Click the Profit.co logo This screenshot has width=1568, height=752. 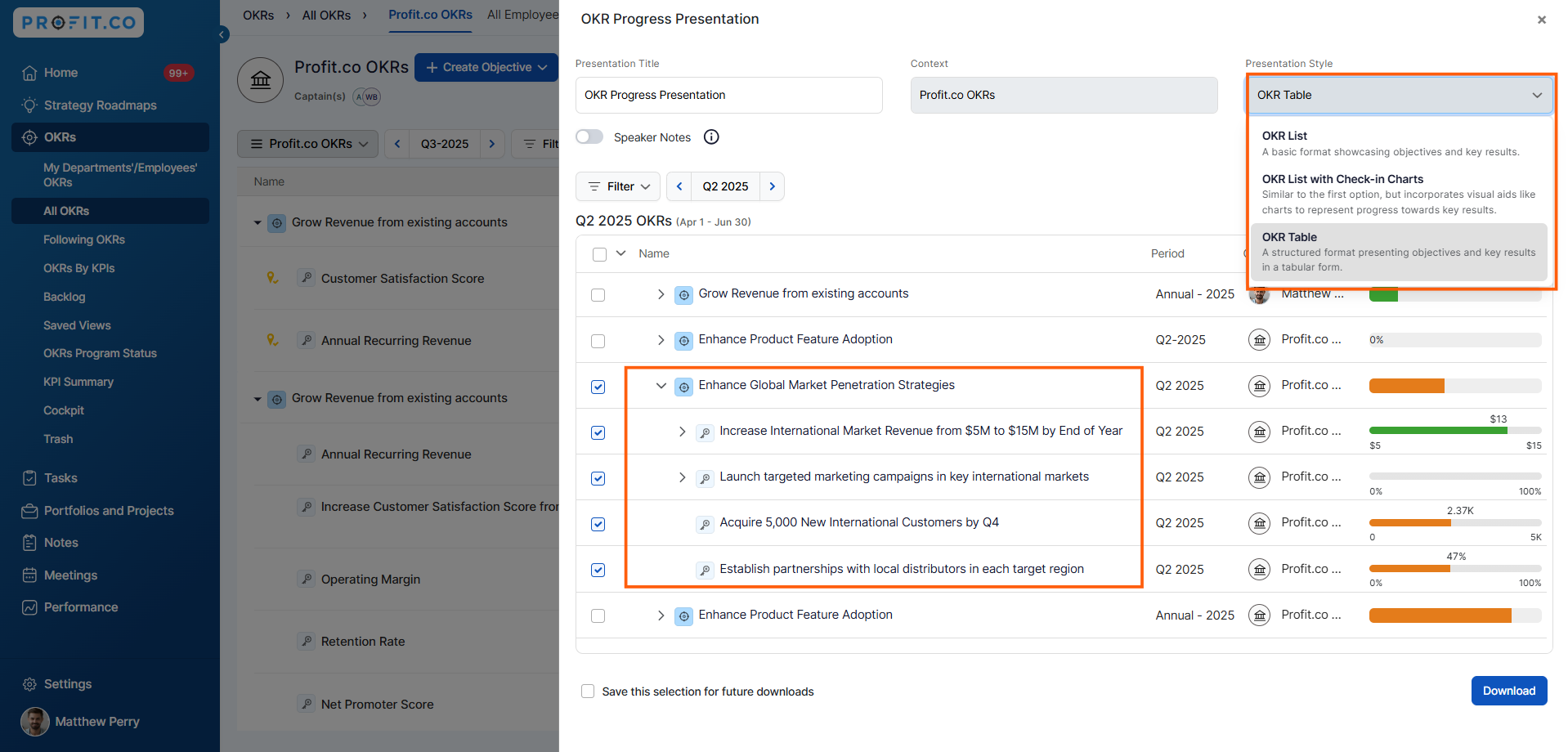coord(78,22)
